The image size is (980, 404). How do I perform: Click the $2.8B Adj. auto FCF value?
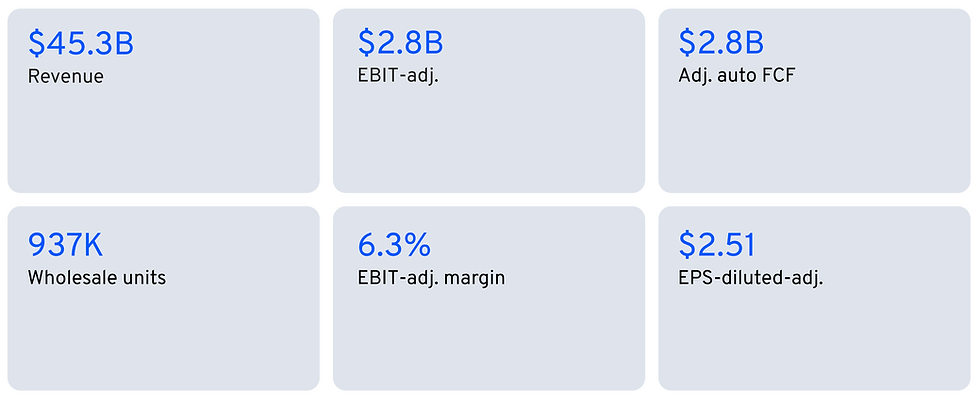coord(721,43)
